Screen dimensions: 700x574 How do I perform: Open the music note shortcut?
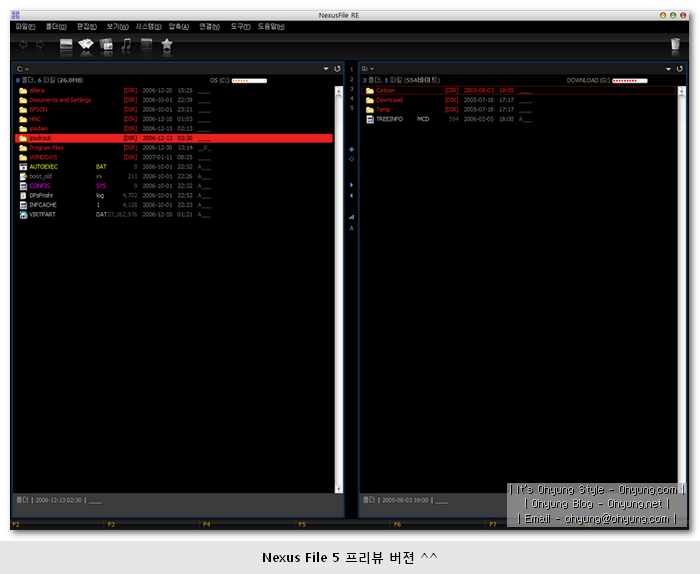pos(126,44)
